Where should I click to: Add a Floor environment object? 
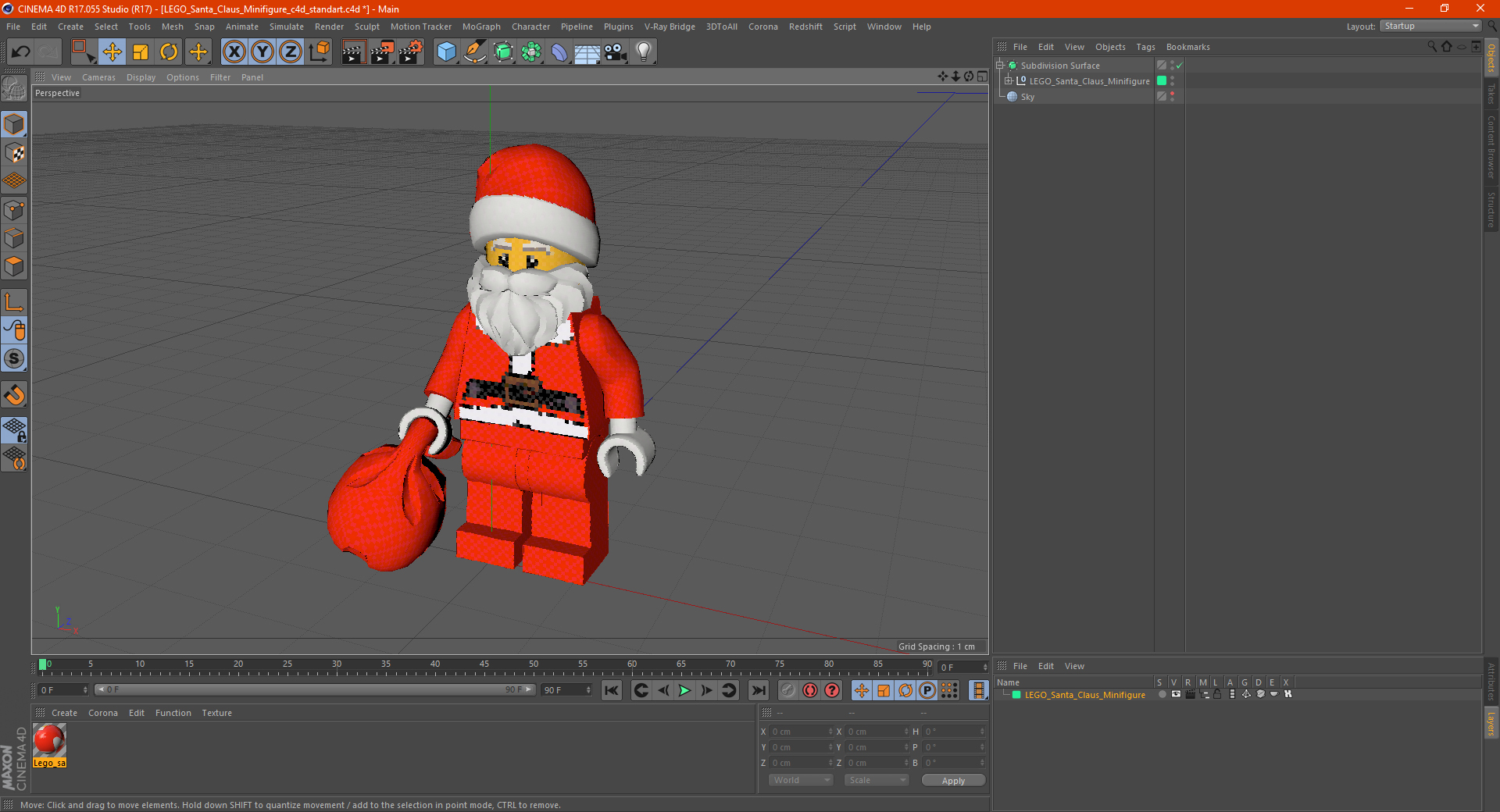click(x=587, y=52)
